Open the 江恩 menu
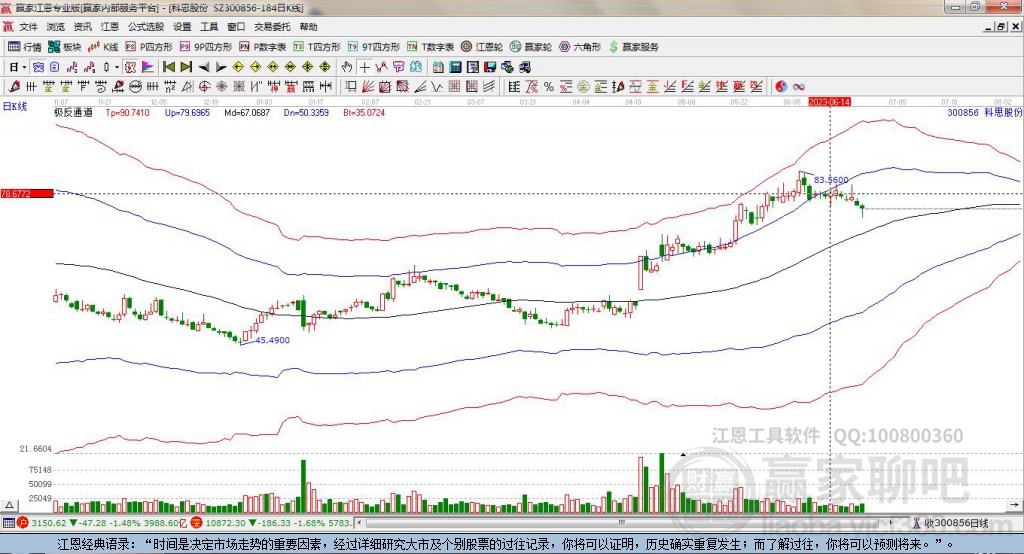Screen dimensions: 1024x554 pos(110,27)
